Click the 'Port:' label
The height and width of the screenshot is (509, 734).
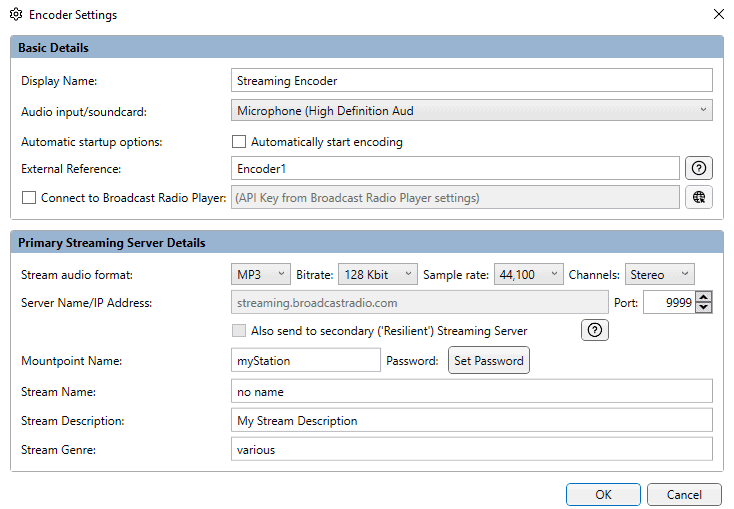(x=626, y=303)
